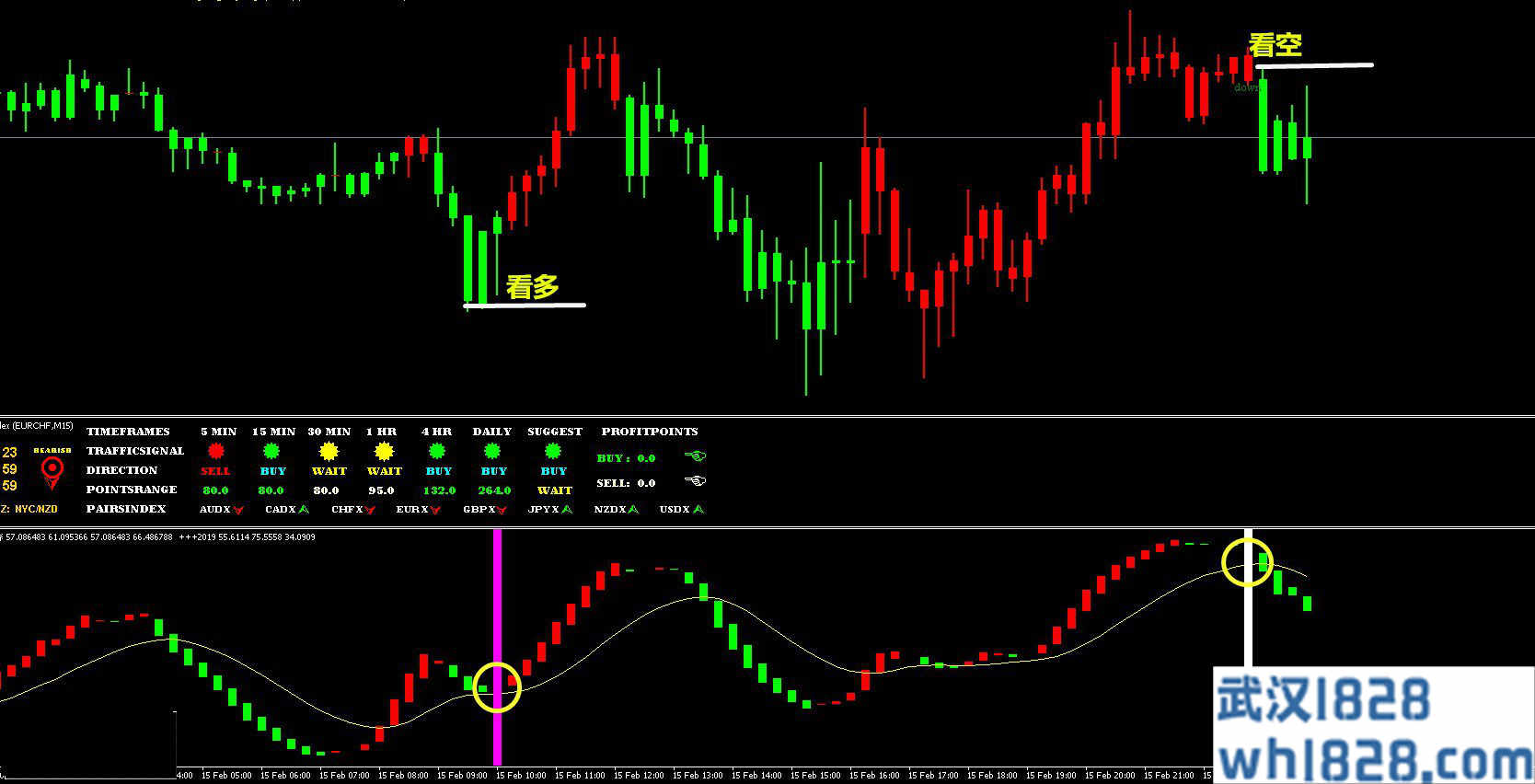Click the PROFITPOINTS header

coord(650,432)
